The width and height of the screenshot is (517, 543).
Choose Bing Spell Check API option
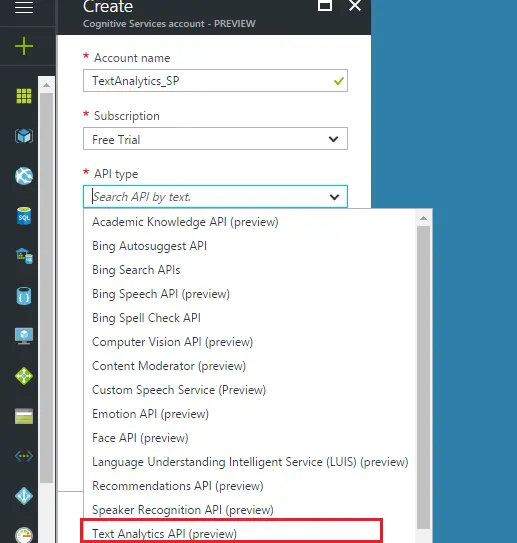[x=146, y=318]
